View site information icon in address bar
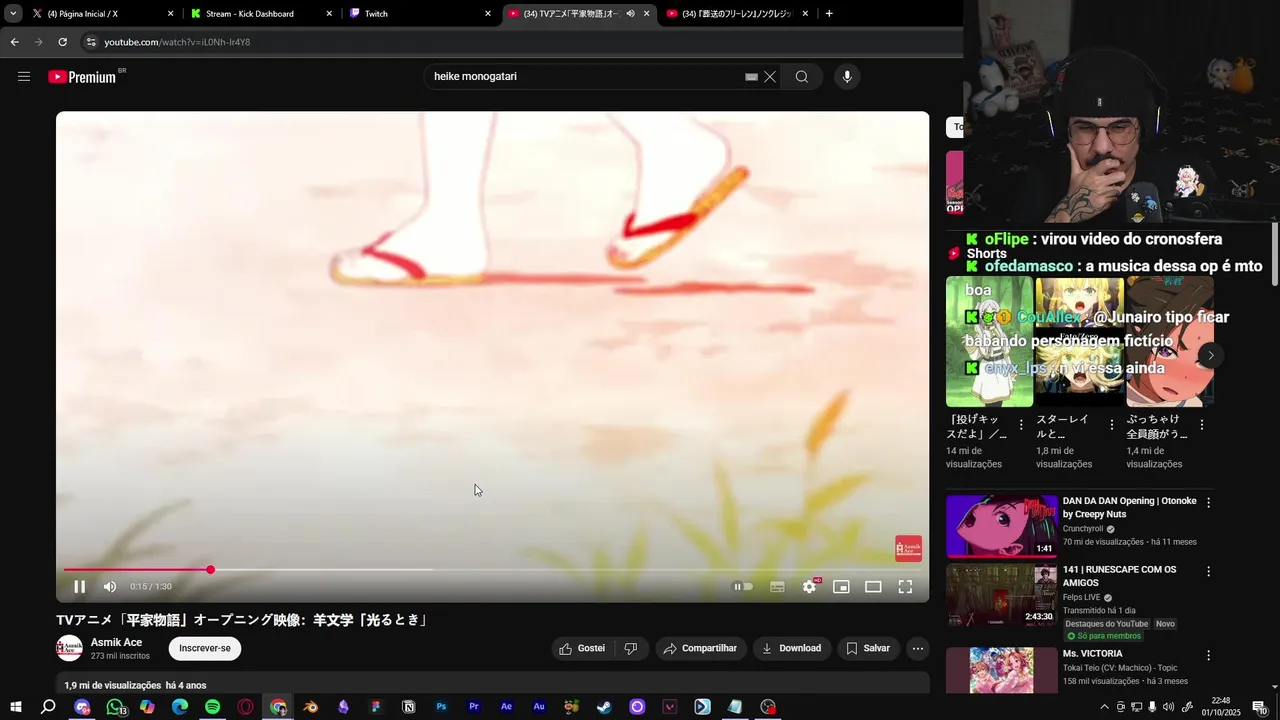Image resolution: width=1280 pixels, height=720 pixels. pyautogui.click(x=91, y=42)
